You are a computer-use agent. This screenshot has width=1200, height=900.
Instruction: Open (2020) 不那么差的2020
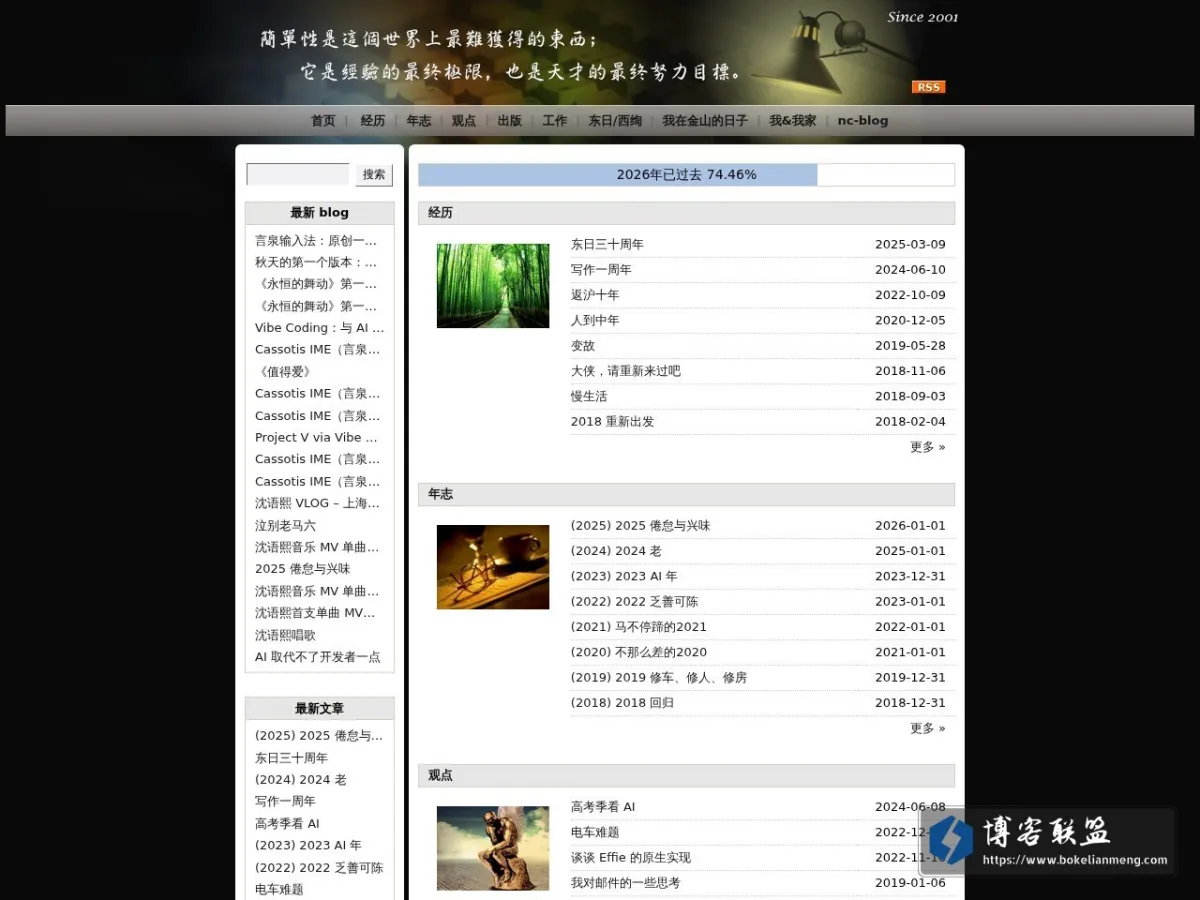[639, 652]
